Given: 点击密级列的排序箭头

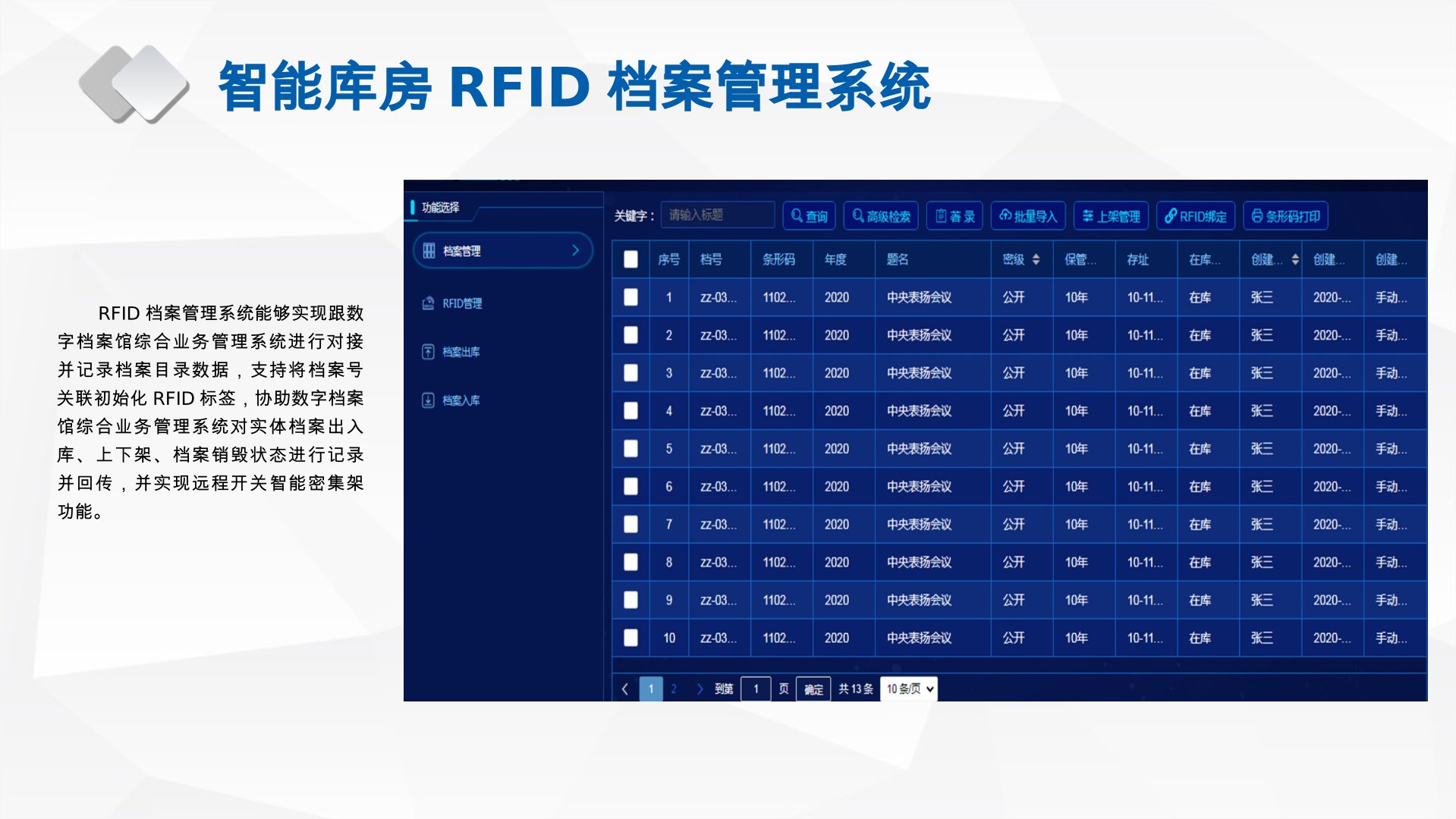Looking at the screenshot, I should pos(1036,259).
